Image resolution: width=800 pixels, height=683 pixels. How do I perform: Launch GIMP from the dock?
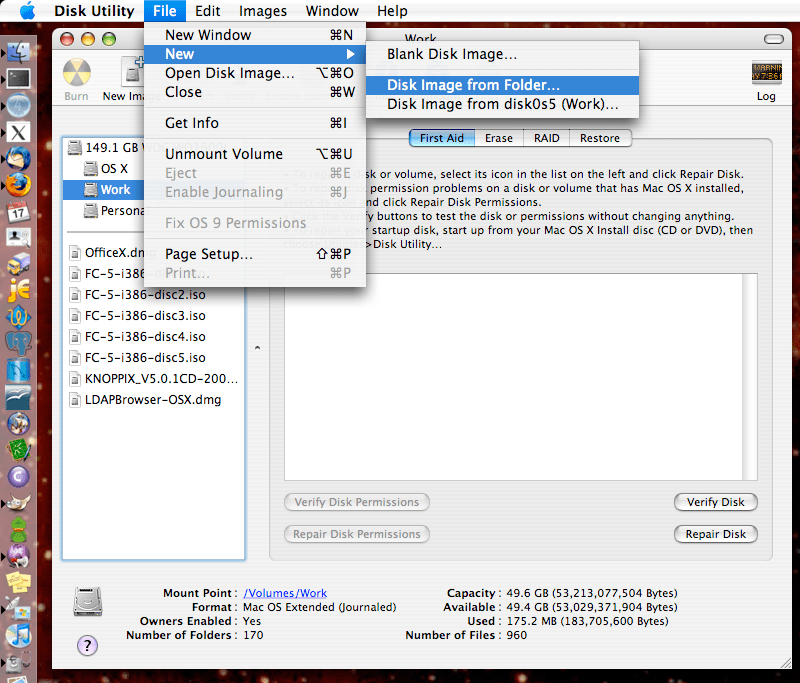point(18,502)
